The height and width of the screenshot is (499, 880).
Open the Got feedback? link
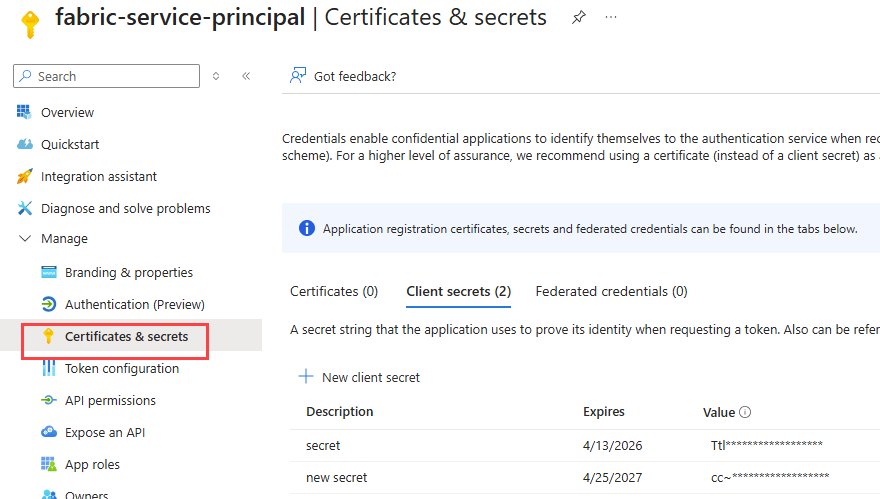pos(355,76)
